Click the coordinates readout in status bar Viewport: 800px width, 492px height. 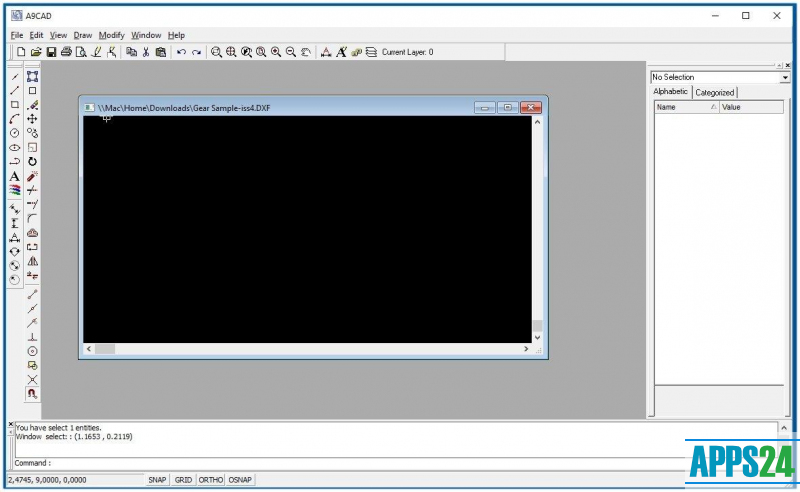coord(47,480)
